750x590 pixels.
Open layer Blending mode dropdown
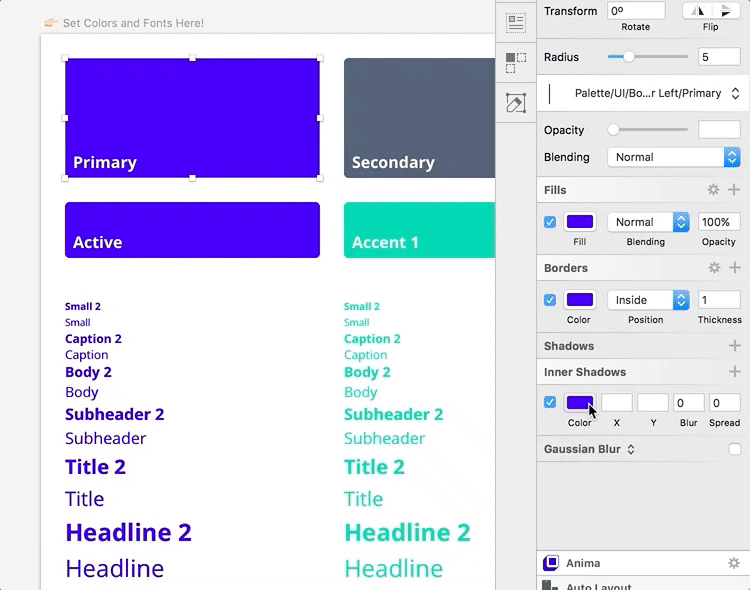coord(674,157)
